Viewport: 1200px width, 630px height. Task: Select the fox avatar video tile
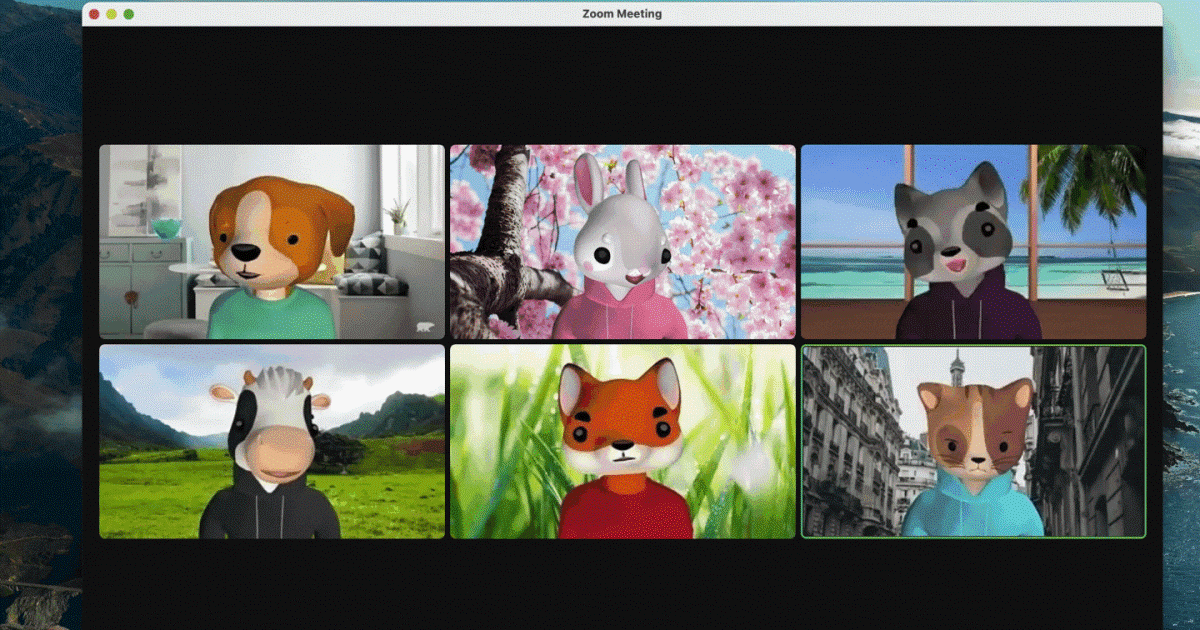pos(622,442)
